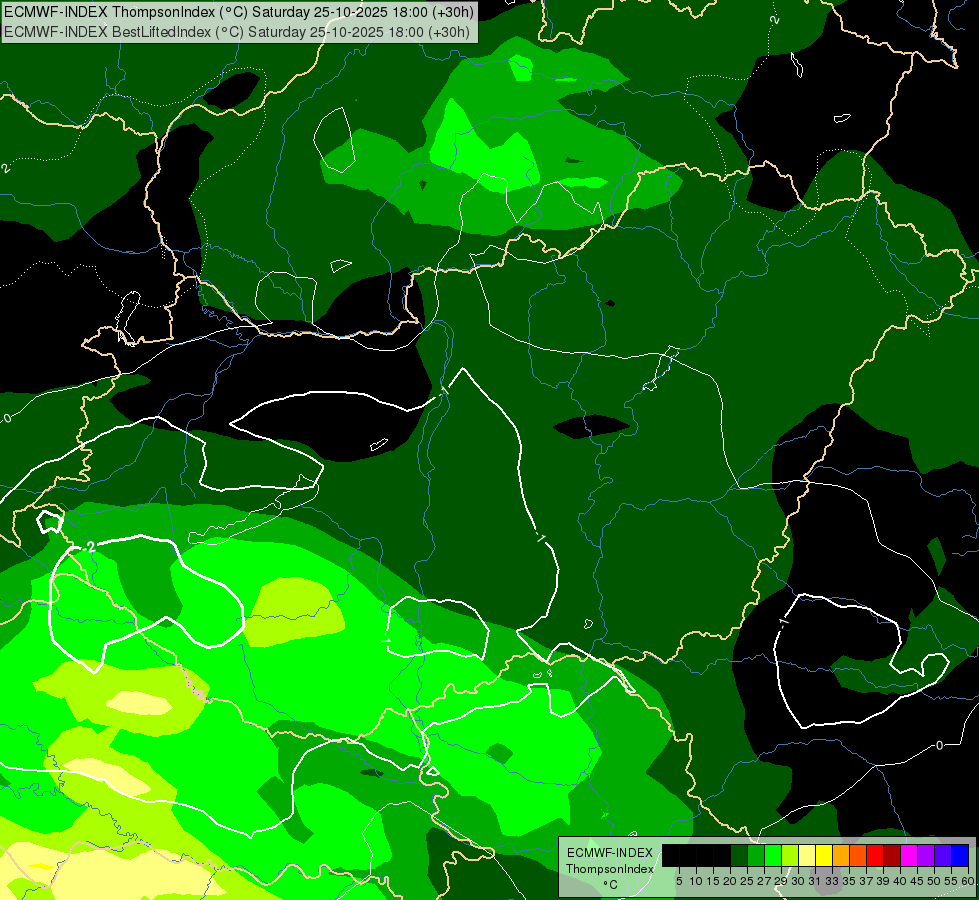Click the legend scale value 20

(731, 881)
